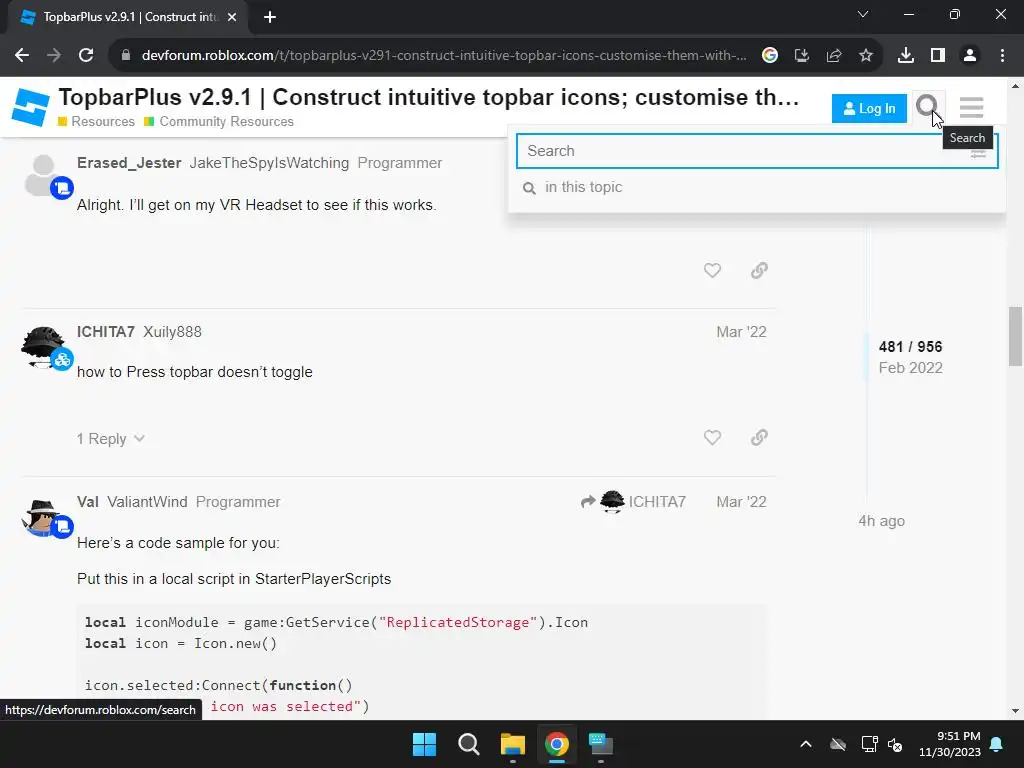Close the TopbarPlus browser tab
Image resolution: width=1024 pixels, height=768 pixels.
(x=232, y=18)
